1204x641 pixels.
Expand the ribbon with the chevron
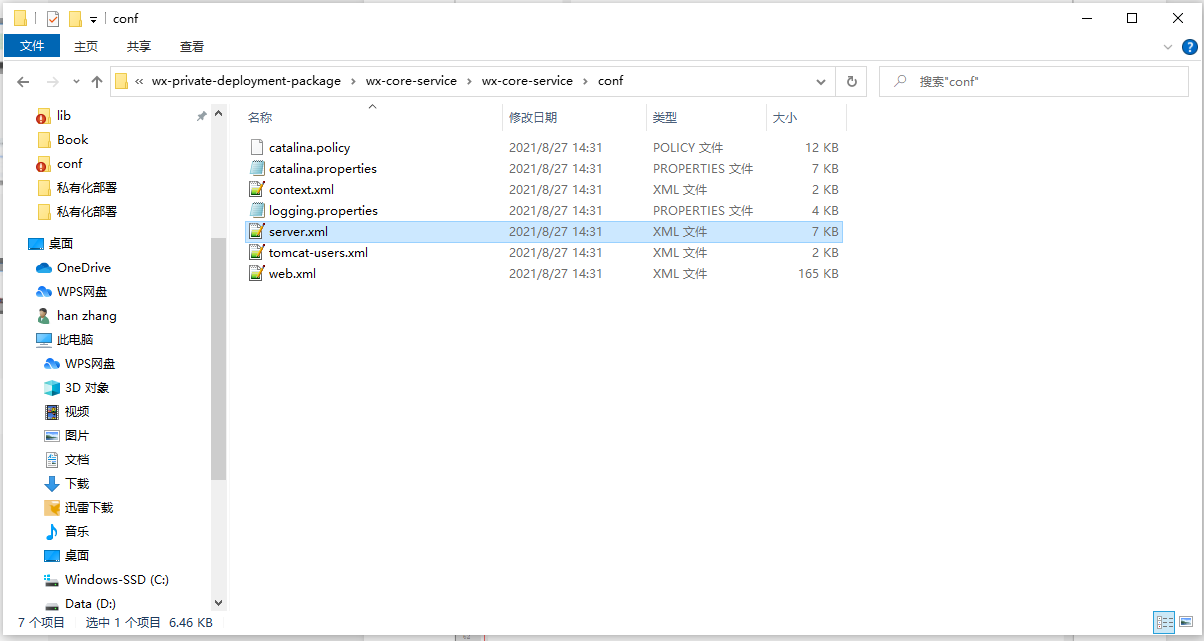(x=1167, y=47)
